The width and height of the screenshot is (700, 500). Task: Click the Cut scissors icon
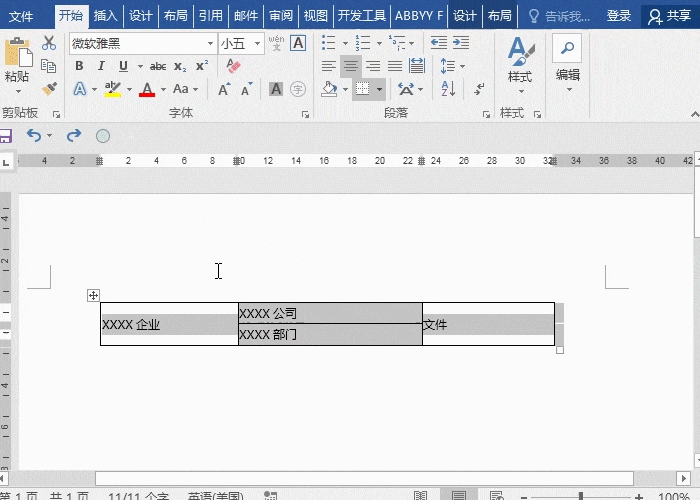[49, 43]
